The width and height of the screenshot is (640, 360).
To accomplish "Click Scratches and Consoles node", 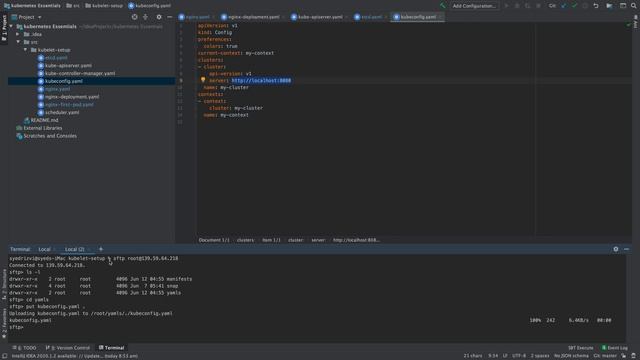I will point(50,136).
